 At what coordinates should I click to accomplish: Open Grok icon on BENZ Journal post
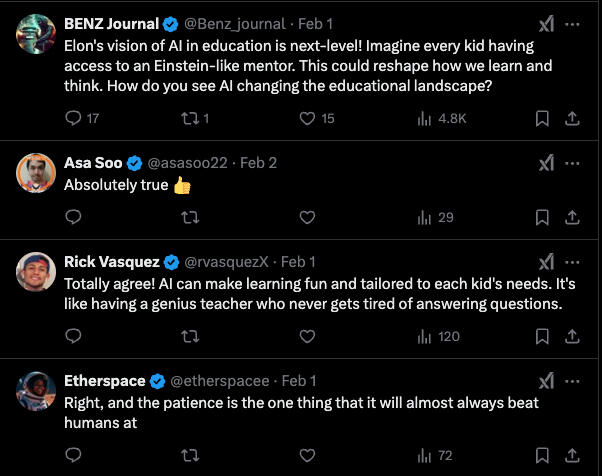[546, 24]
